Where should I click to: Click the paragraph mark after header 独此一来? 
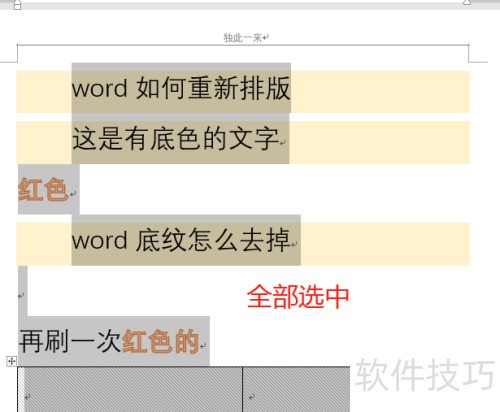[265, 38]
